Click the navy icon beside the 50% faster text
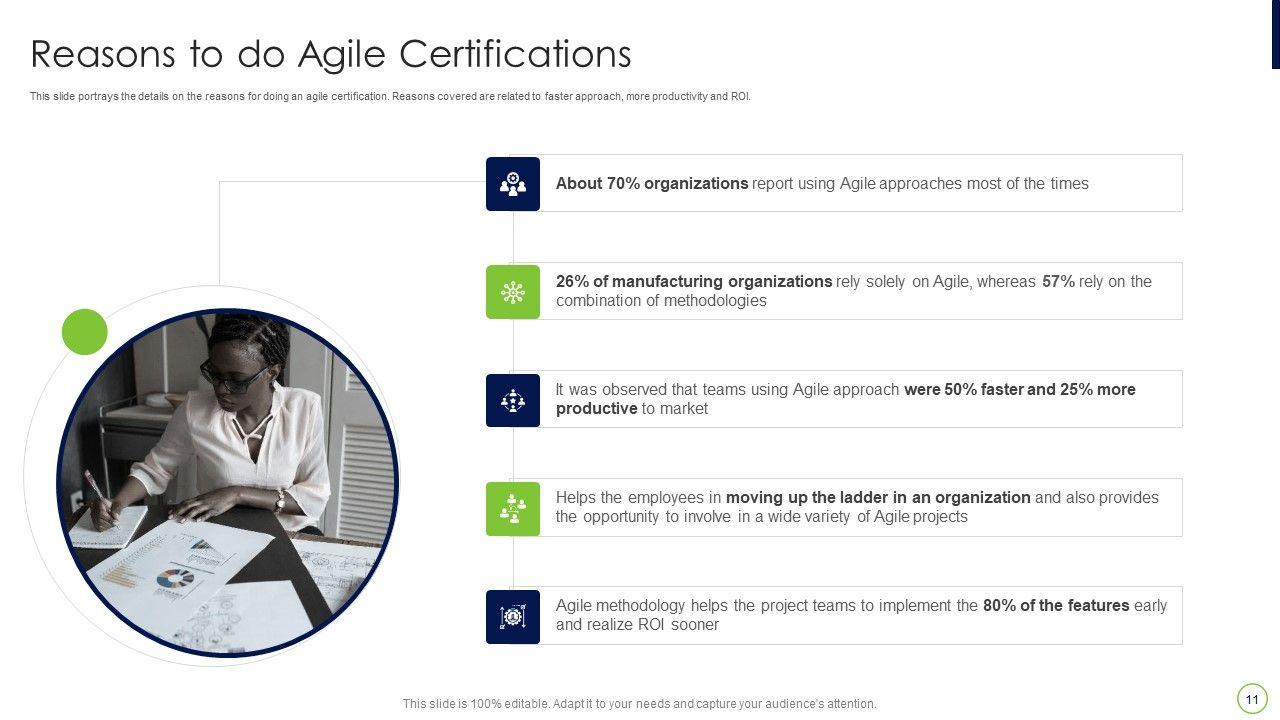This screenshot has width=1280, height=720. [x=513, y=400]
